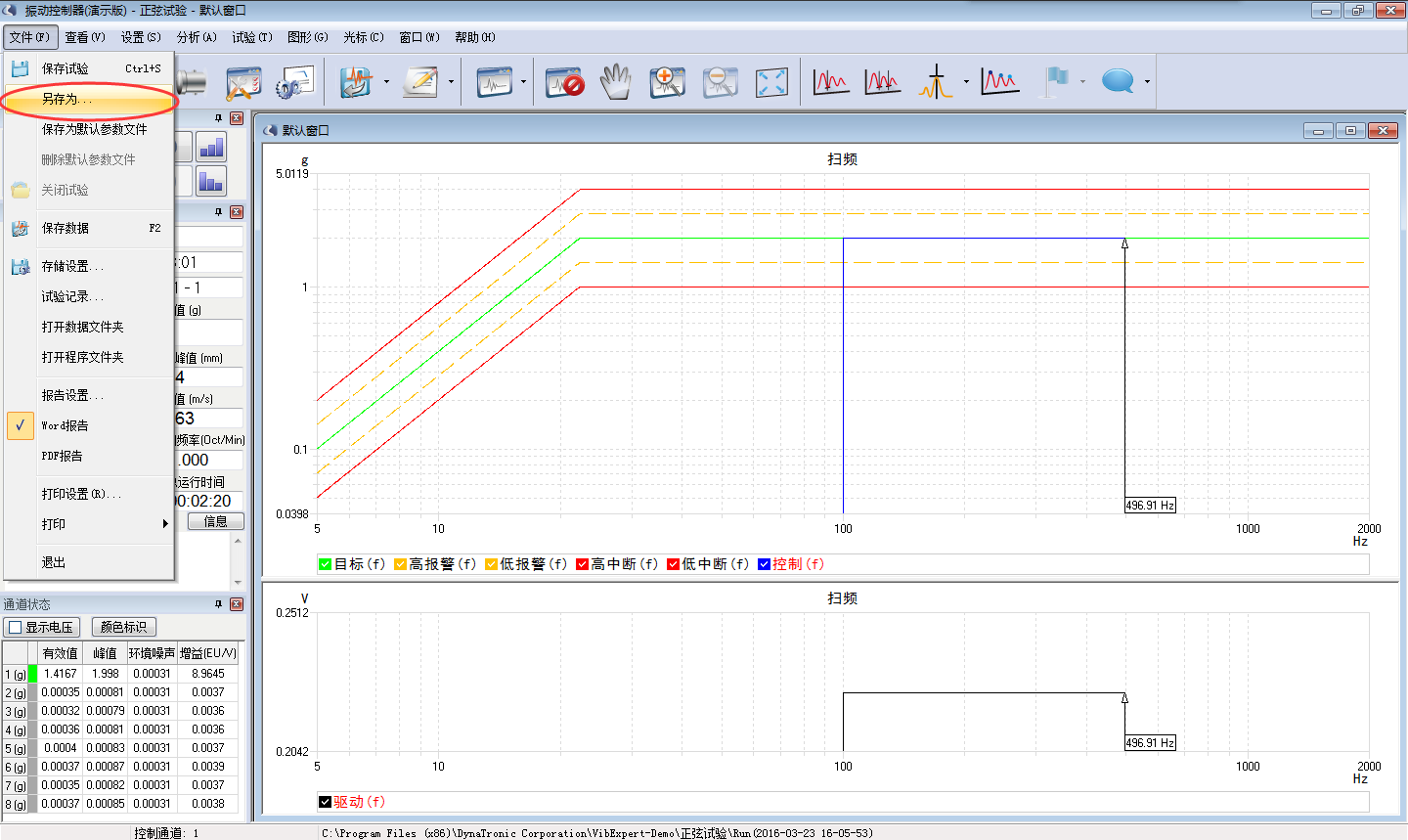Open dropdown arrow beside waveform window icon
The height and width of the screenshot is (840, 1408).
pos(524,82)
